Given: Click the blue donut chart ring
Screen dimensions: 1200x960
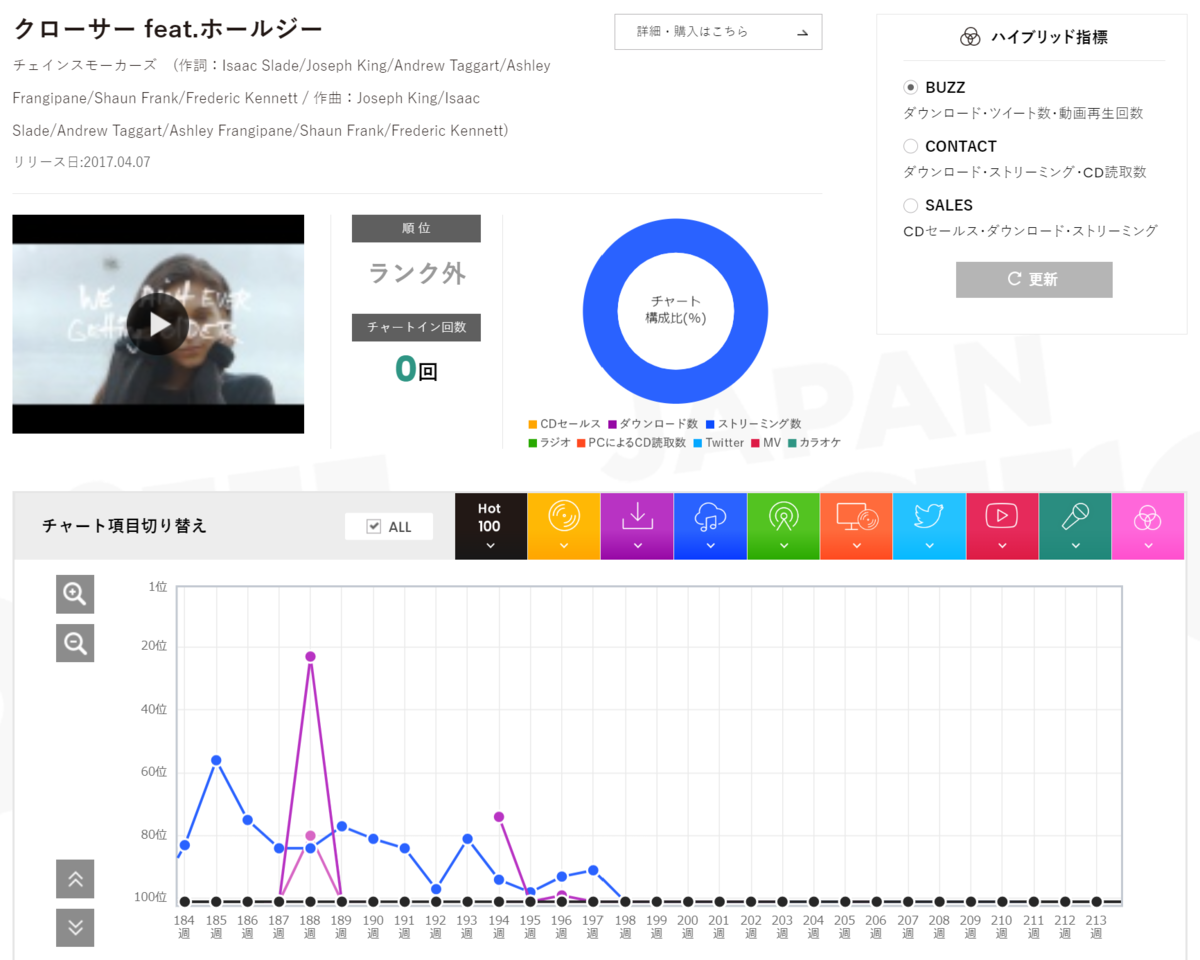Looking at the screenshot, I should pos(598,310).
